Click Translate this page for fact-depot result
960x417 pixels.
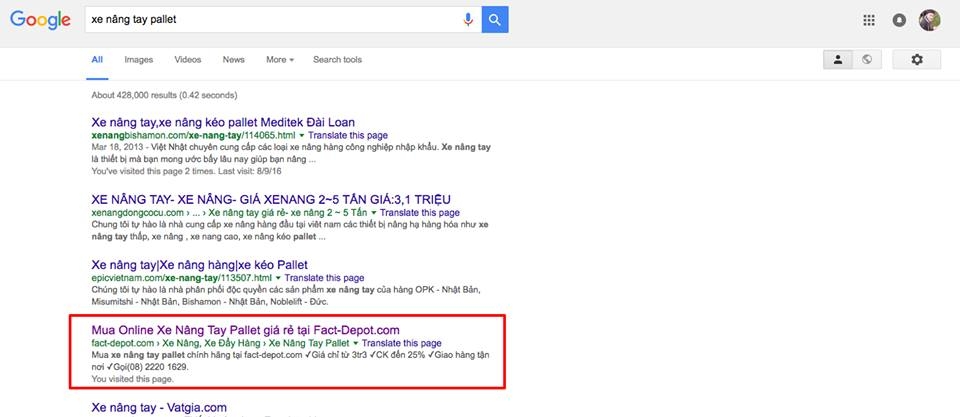402,344
